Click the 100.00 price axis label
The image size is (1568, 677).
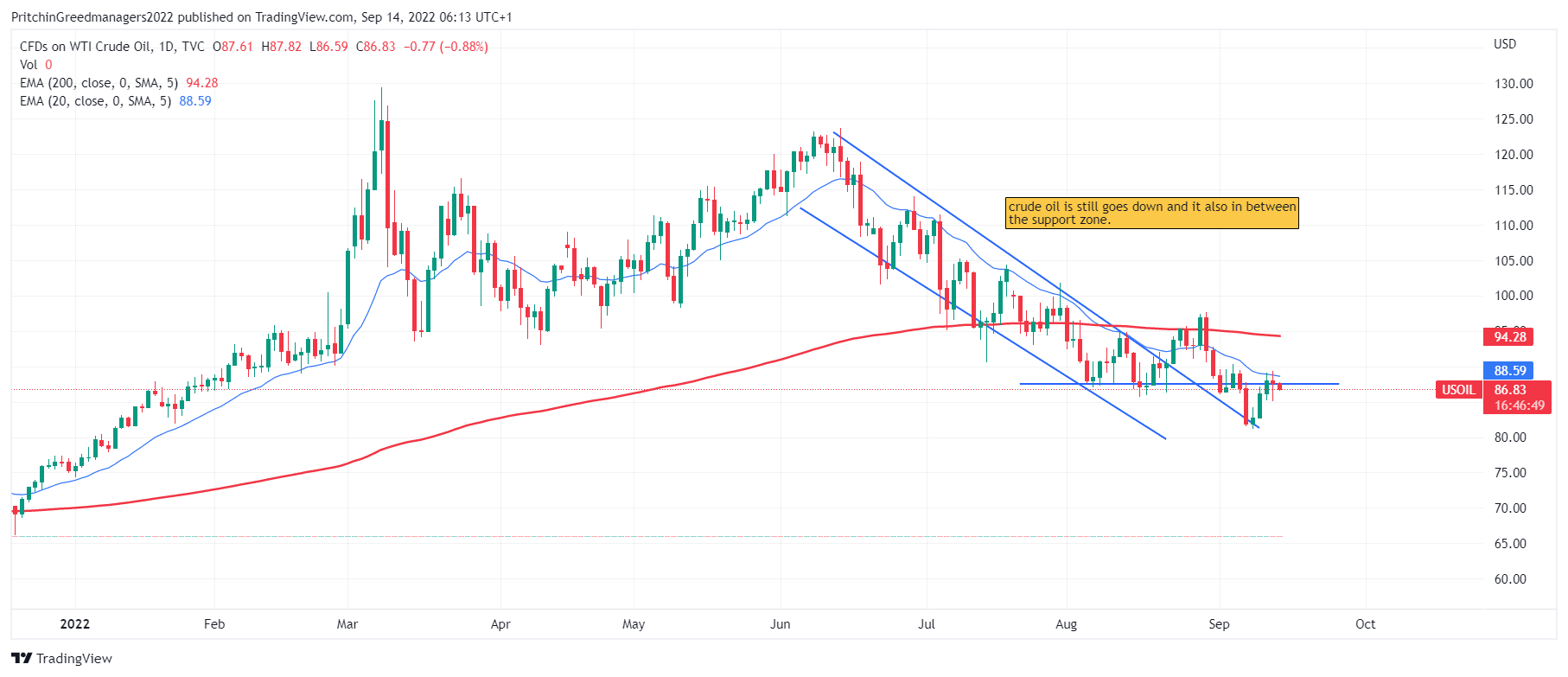tap(1514, 296)
